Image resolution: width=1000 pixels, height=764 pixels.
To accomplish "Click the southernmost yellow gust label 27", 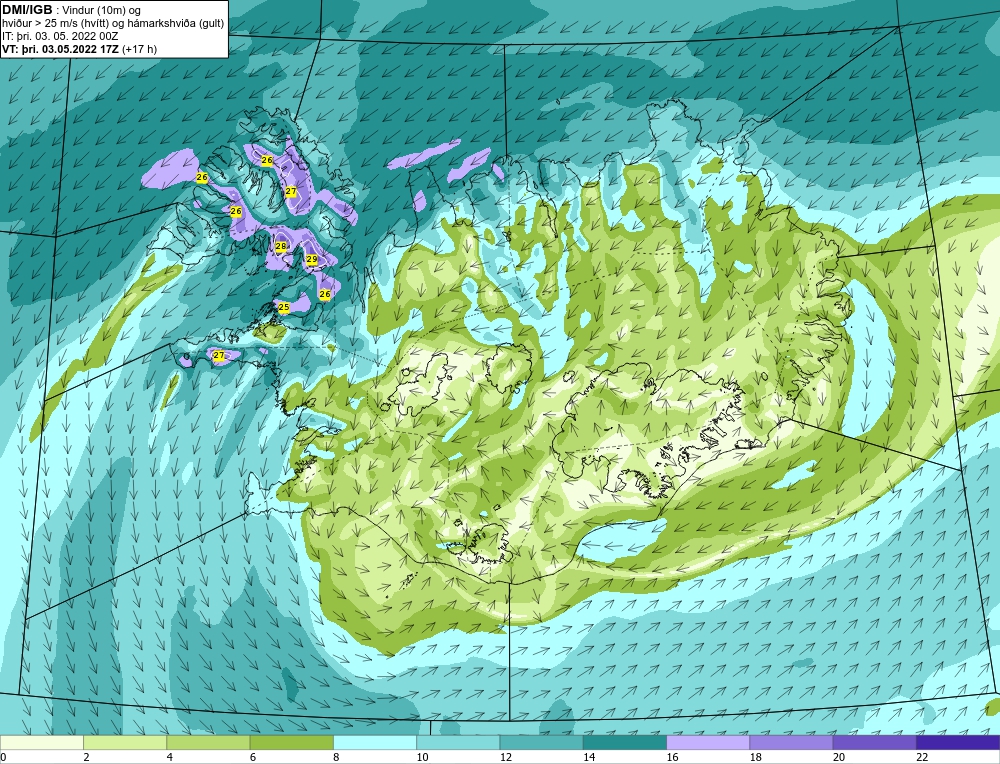I will [x=219, y=355].
